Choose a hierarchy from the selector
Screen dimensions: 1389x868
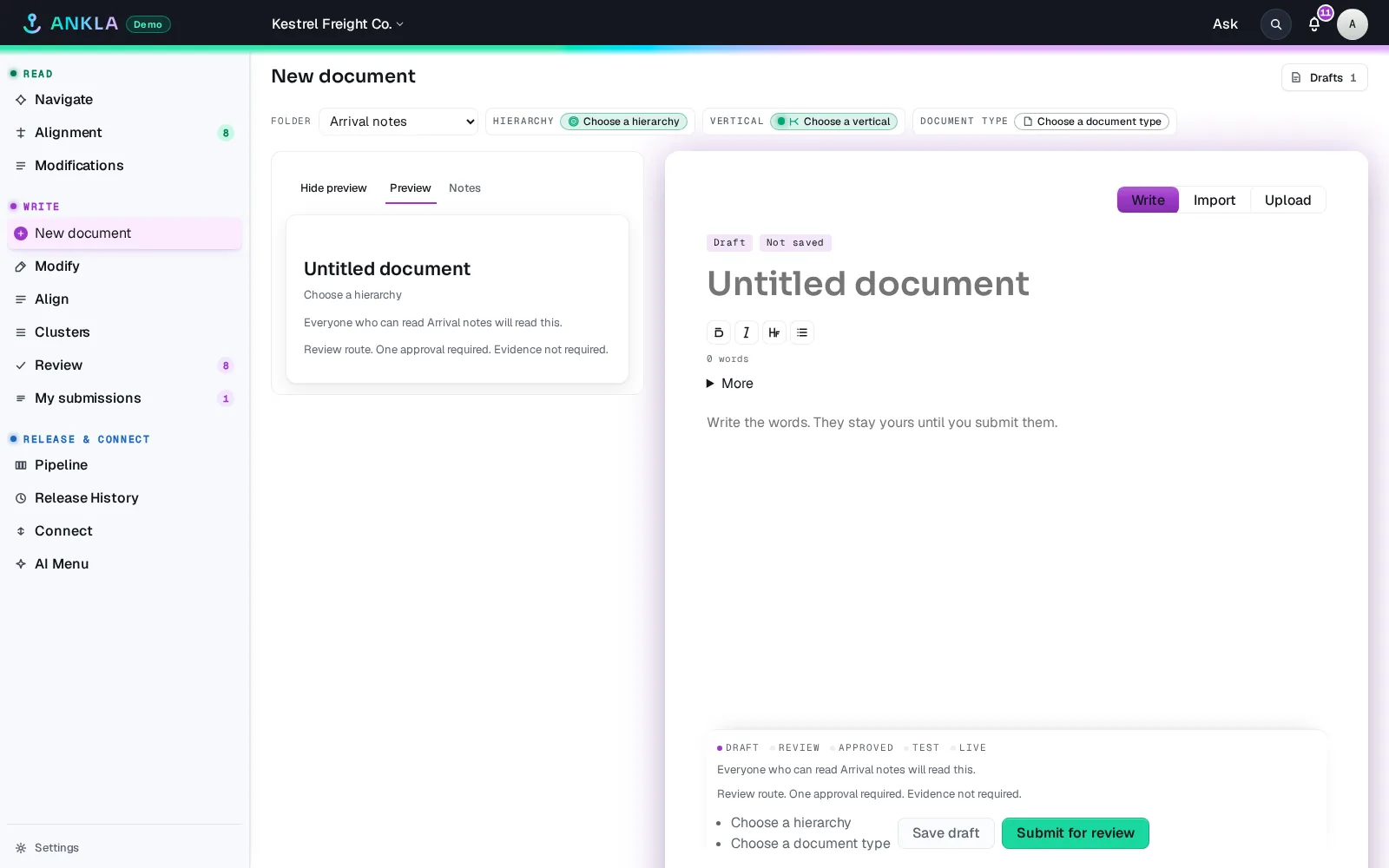(623, 122)
